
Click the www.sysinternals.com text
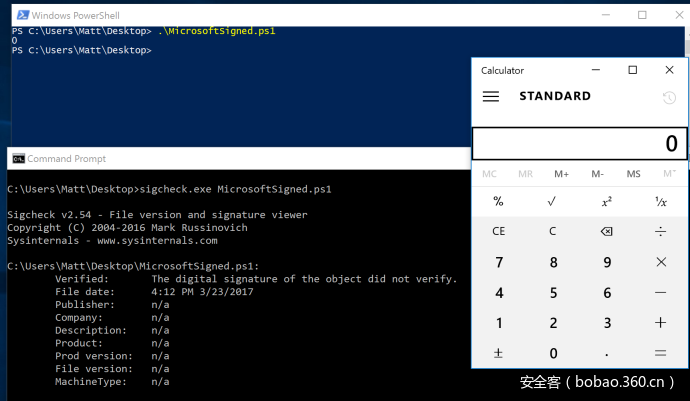pyautogui.click(x=157, y=241)
